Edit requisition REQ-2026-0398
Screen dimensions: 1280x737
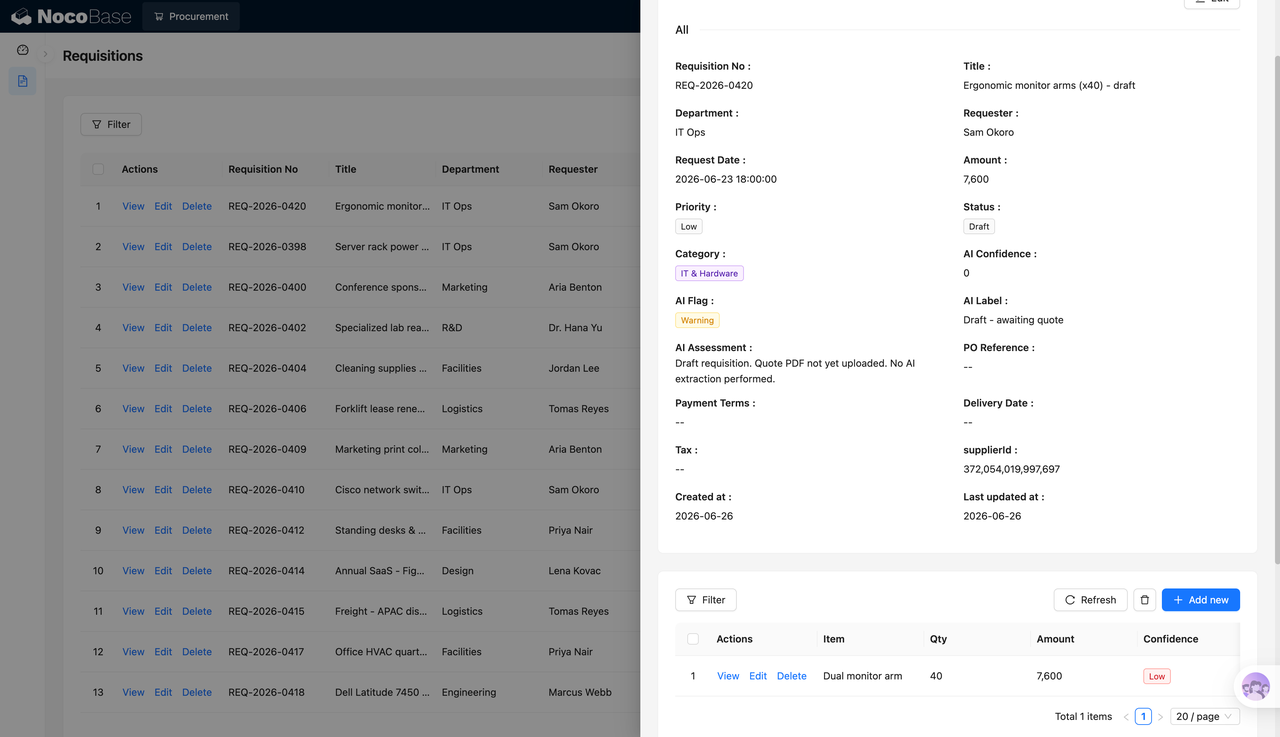[x=163, y=247]
